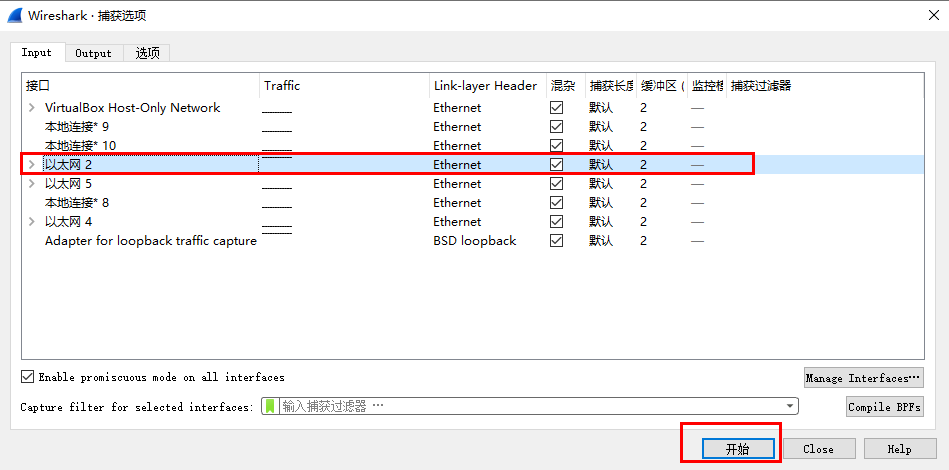Switch to the Input tab
The image size is (949, 470).
coord(37,53)
